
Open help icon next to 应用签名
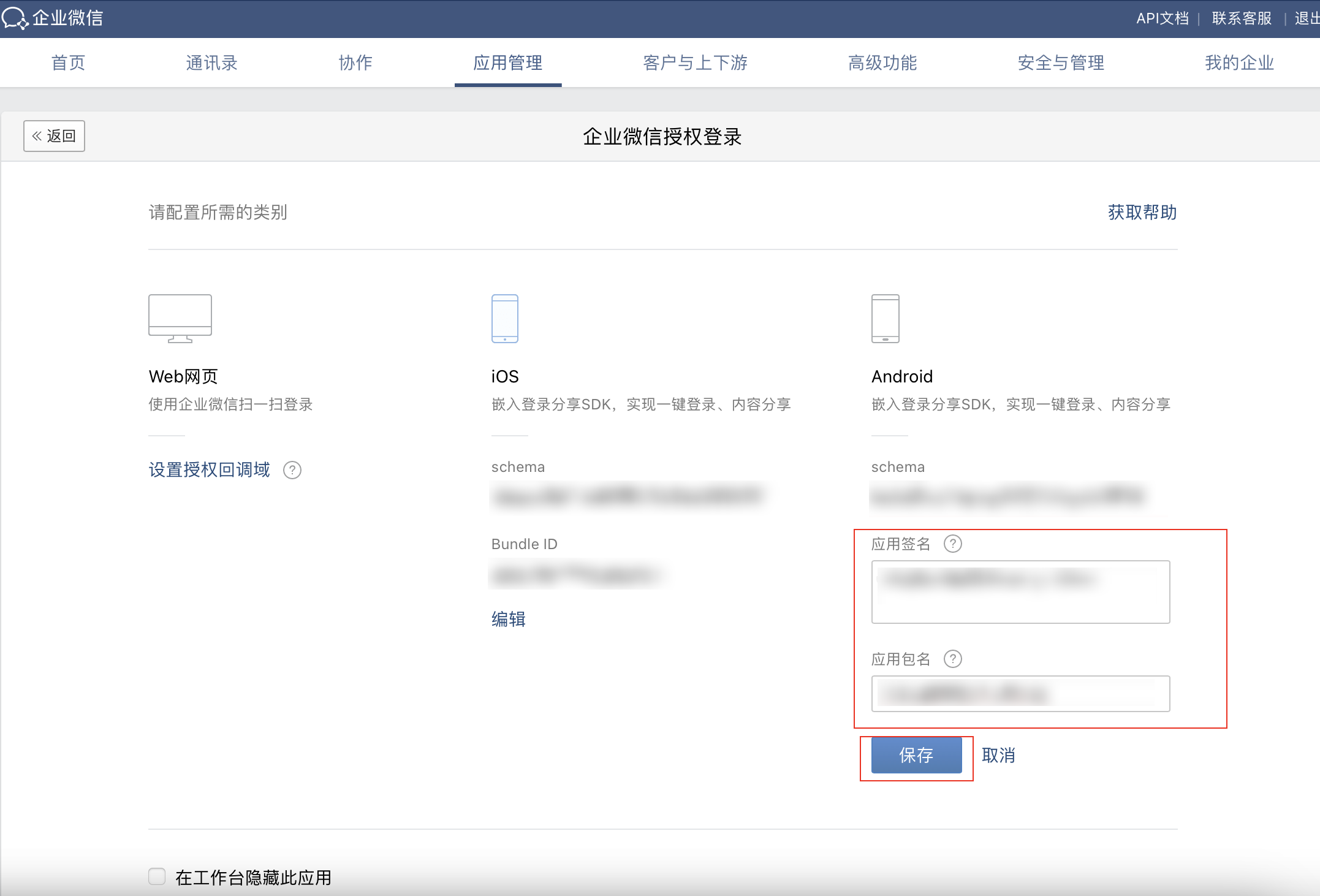click(x=953, y=544)
